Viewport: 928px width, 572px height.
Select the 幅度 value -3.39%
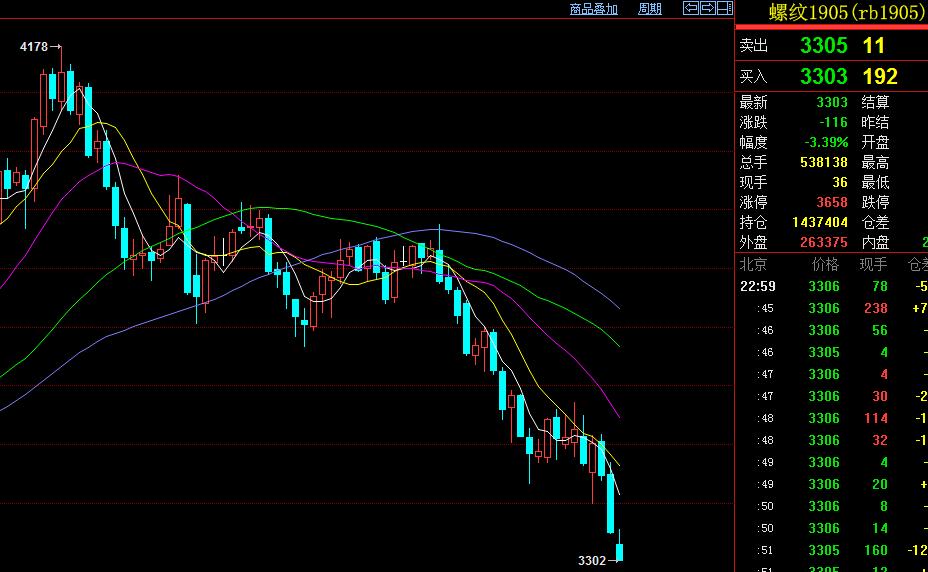(x=826, y=143)
